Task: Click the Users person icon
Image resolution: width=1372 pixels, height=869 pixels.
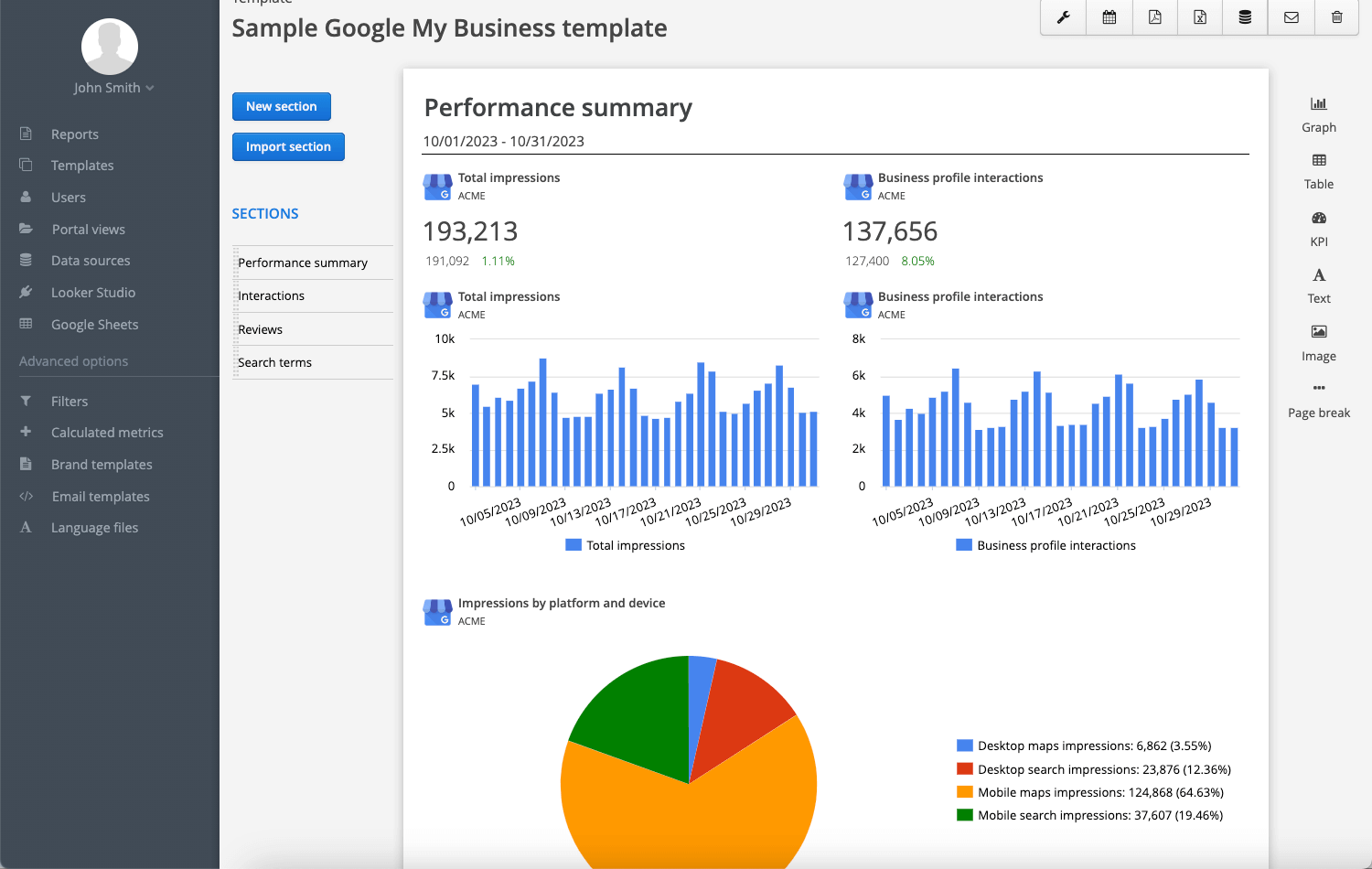Action: click(26, 197)
